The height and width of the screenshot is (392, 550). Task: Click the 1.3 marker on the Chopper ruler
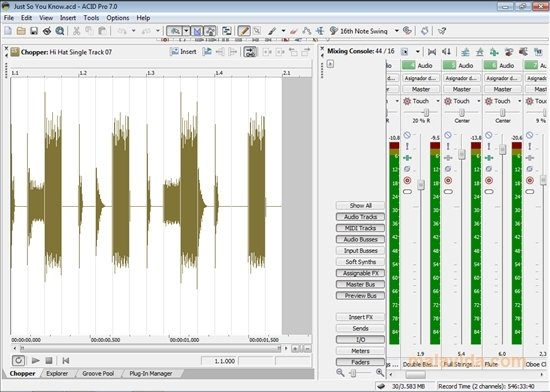150,73
